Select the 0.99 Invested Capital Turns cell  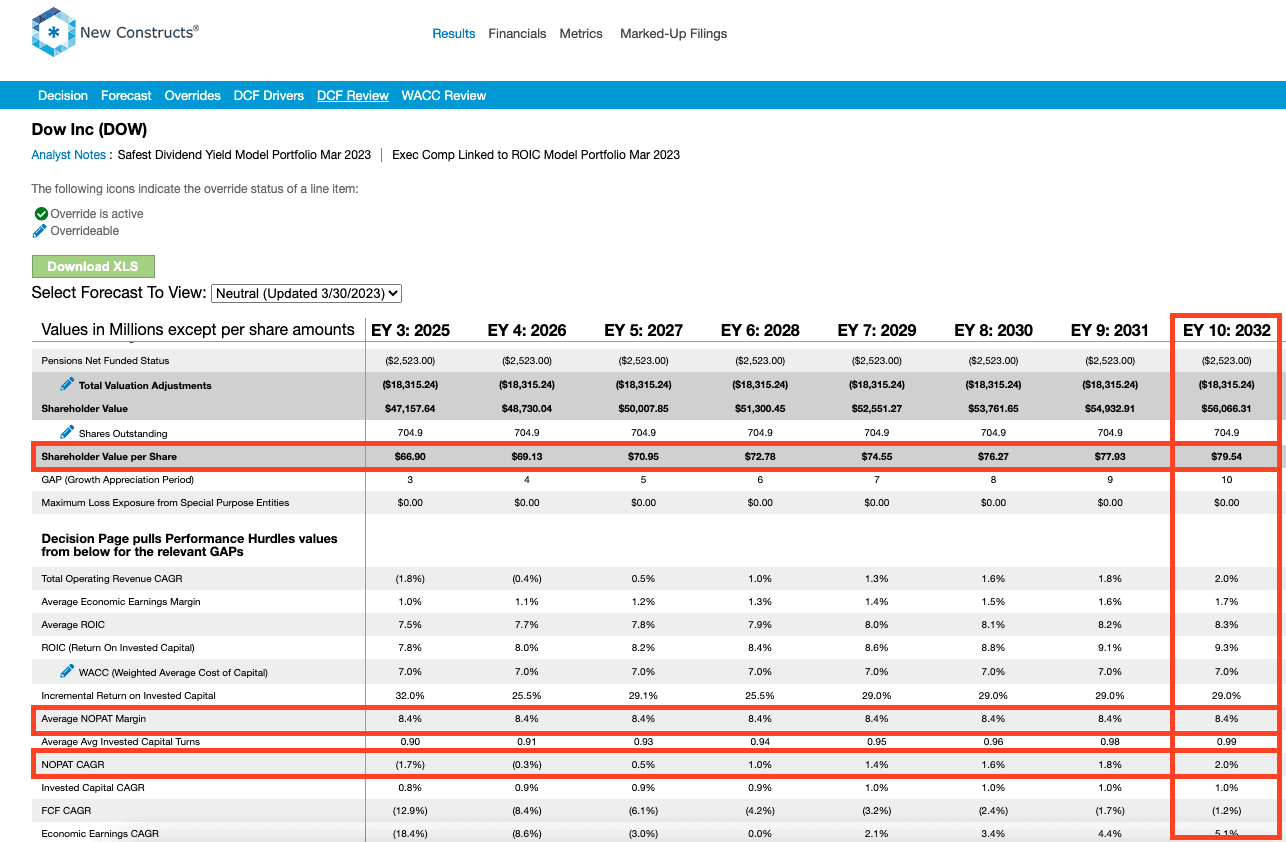[1227, 742]
